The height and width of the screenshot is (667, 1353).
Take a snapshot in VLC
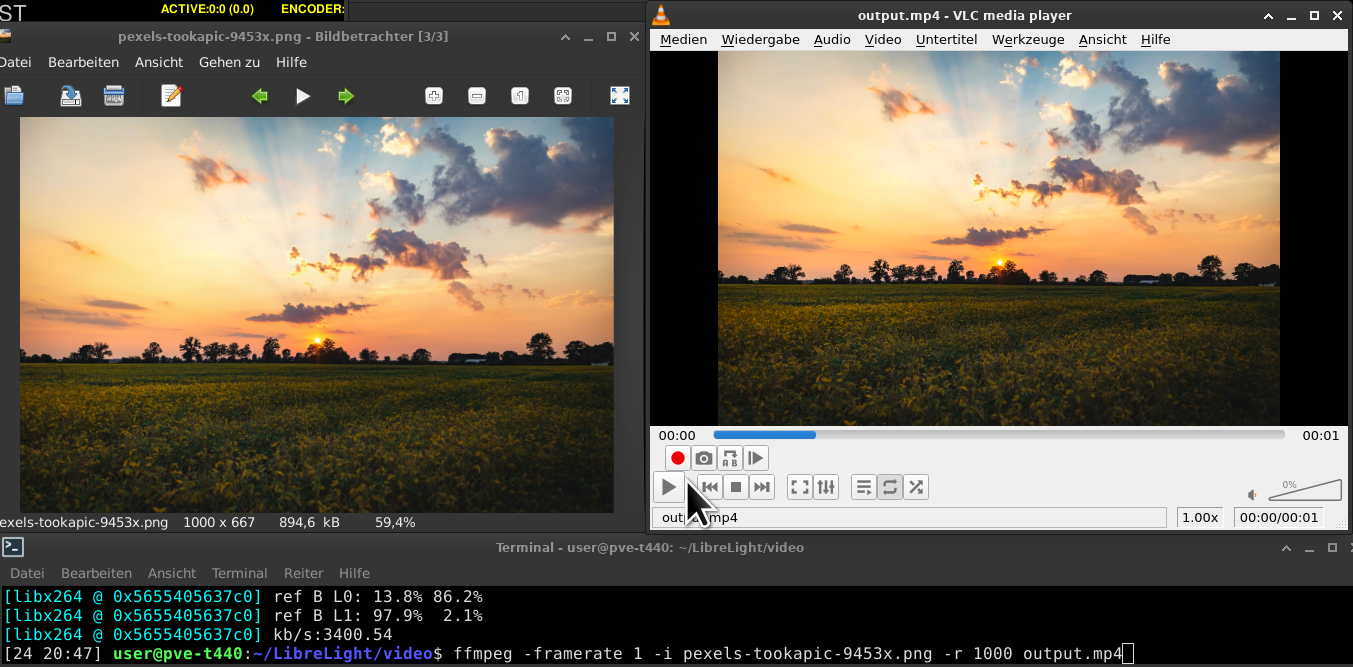704,458
